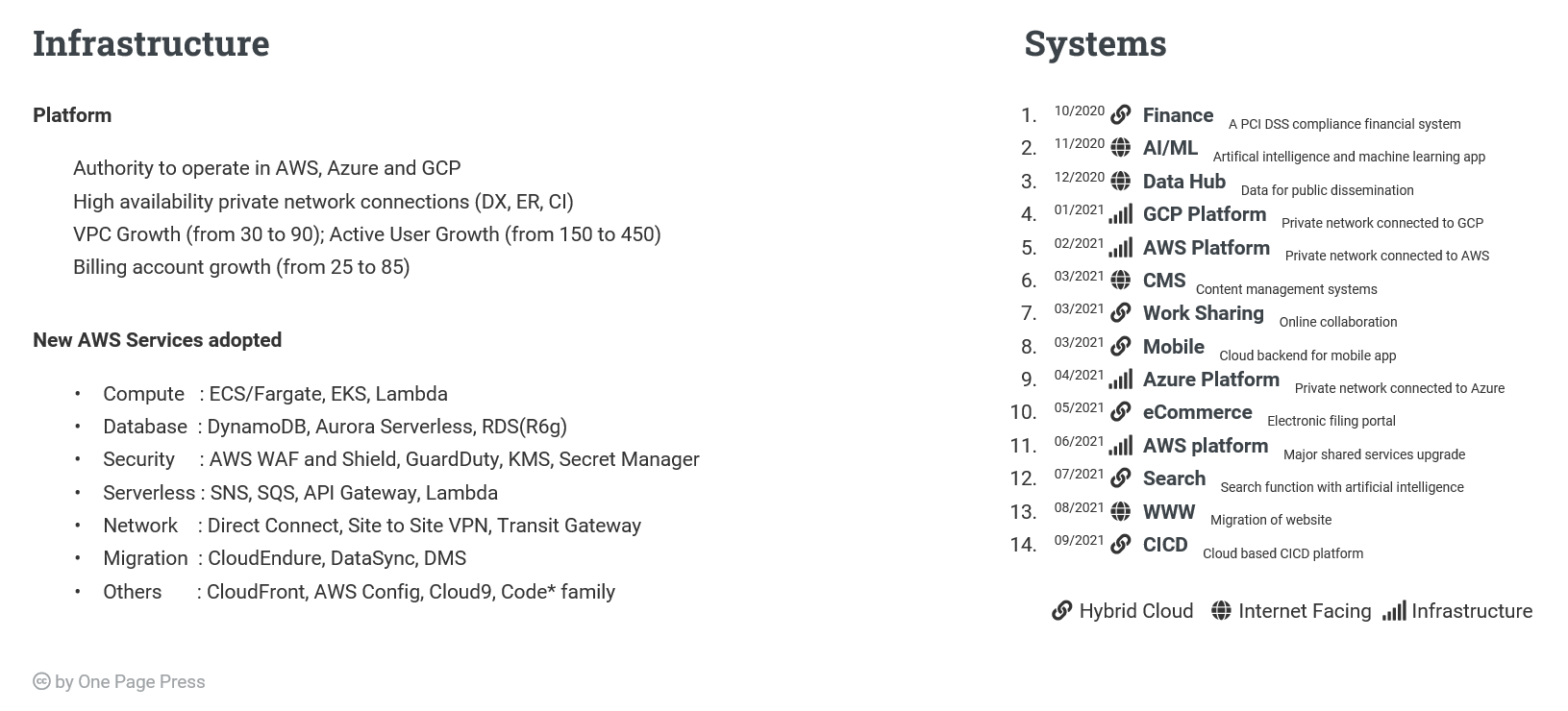Screen dimensions: 1568x711
Task: Open the Mobile system entry
Action: (1173, 347)
